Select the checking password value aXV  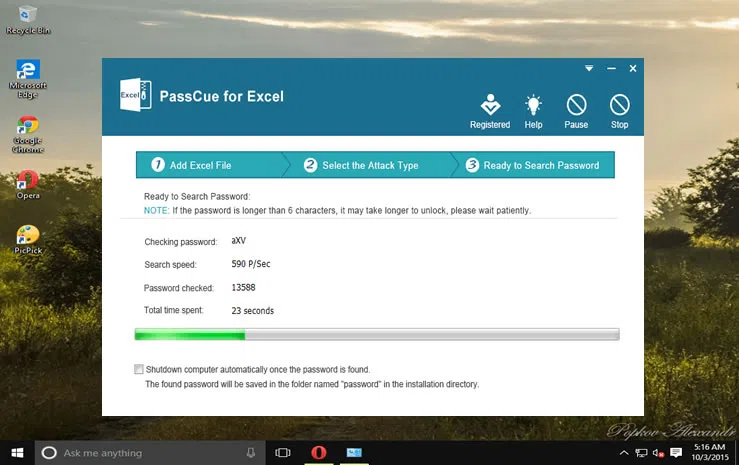click(x=238, y=241)
